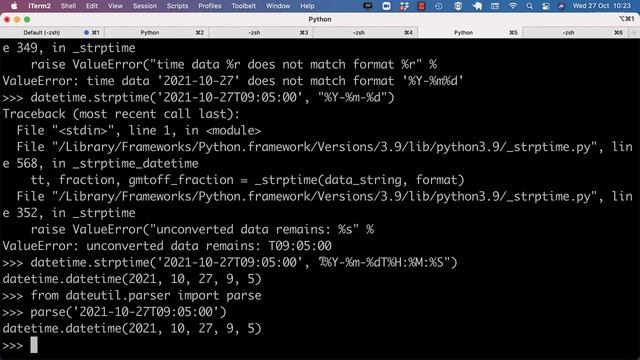The height and width of the screenshot is (360, 640).
Task: Click the blue activity dot on Default tab
Action: (x=86, y=32)
